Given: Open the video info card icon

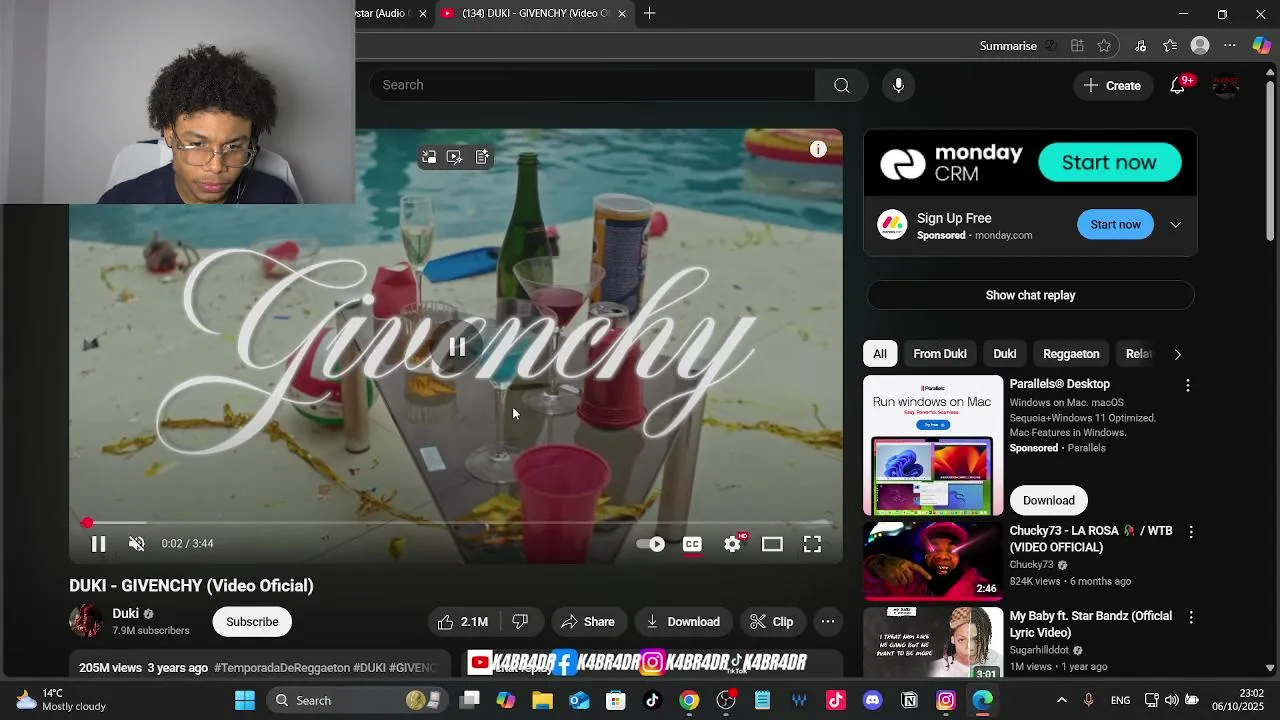Looking at the screenshot, I should click(x=818, y=149).
